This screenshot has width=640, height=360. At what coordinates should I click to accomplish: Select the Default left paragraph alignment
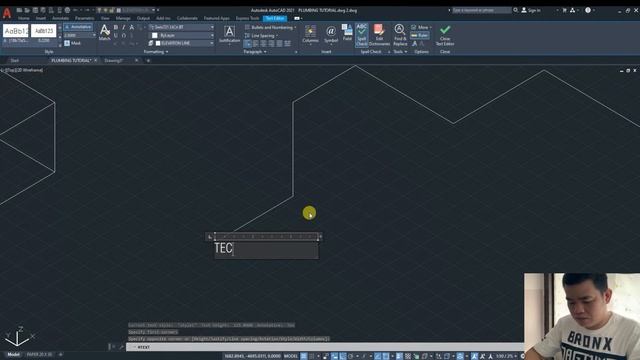pos(247,44)
